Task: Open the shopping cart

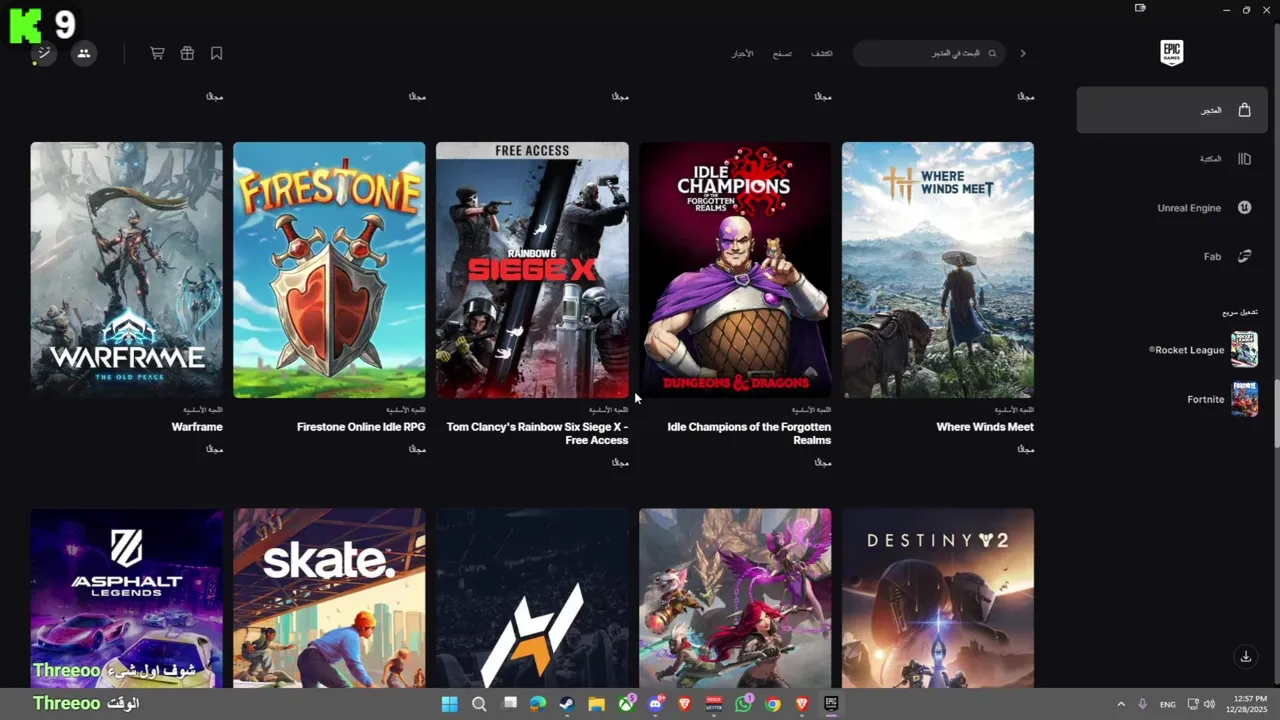Action: click(x=157, y=53)
